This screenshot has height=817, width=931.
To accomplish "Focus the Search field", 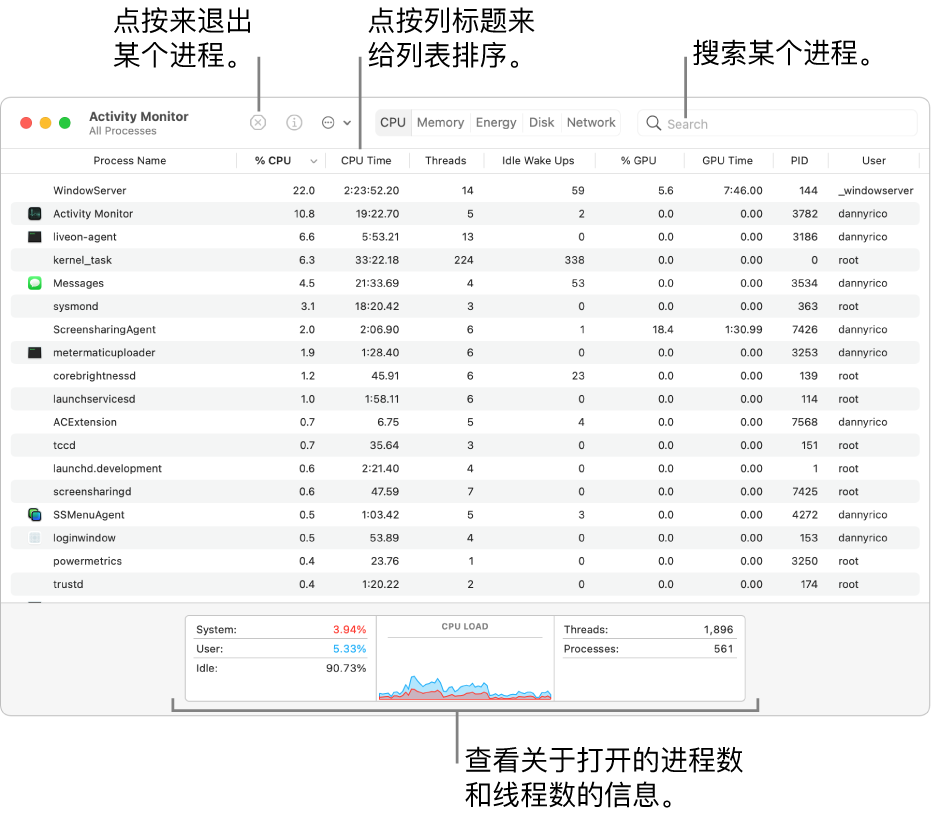I will pyautogui.click(x=777, y=123).
